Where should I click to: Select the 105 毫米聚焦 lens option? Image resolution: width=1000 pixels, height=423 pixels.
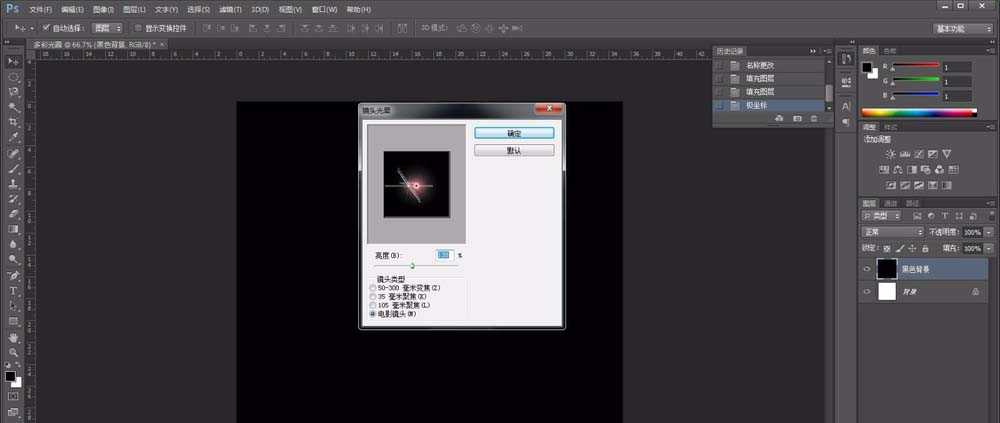coord(374,305)
